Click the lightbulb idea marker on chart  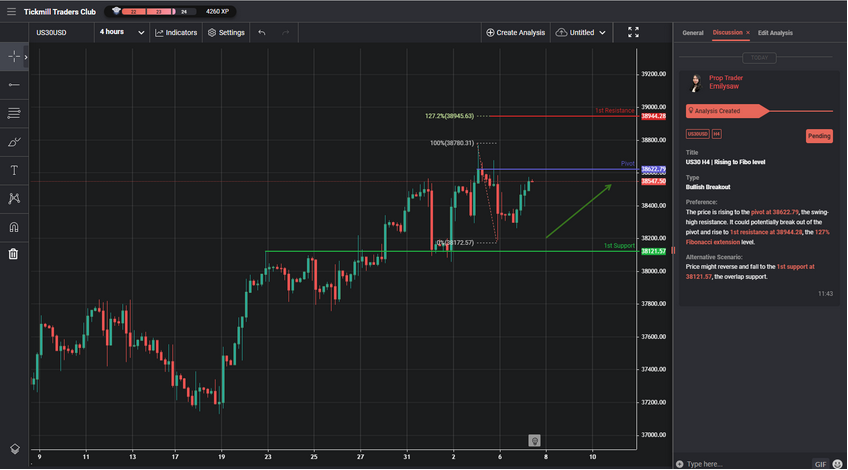tap(534, 441)
